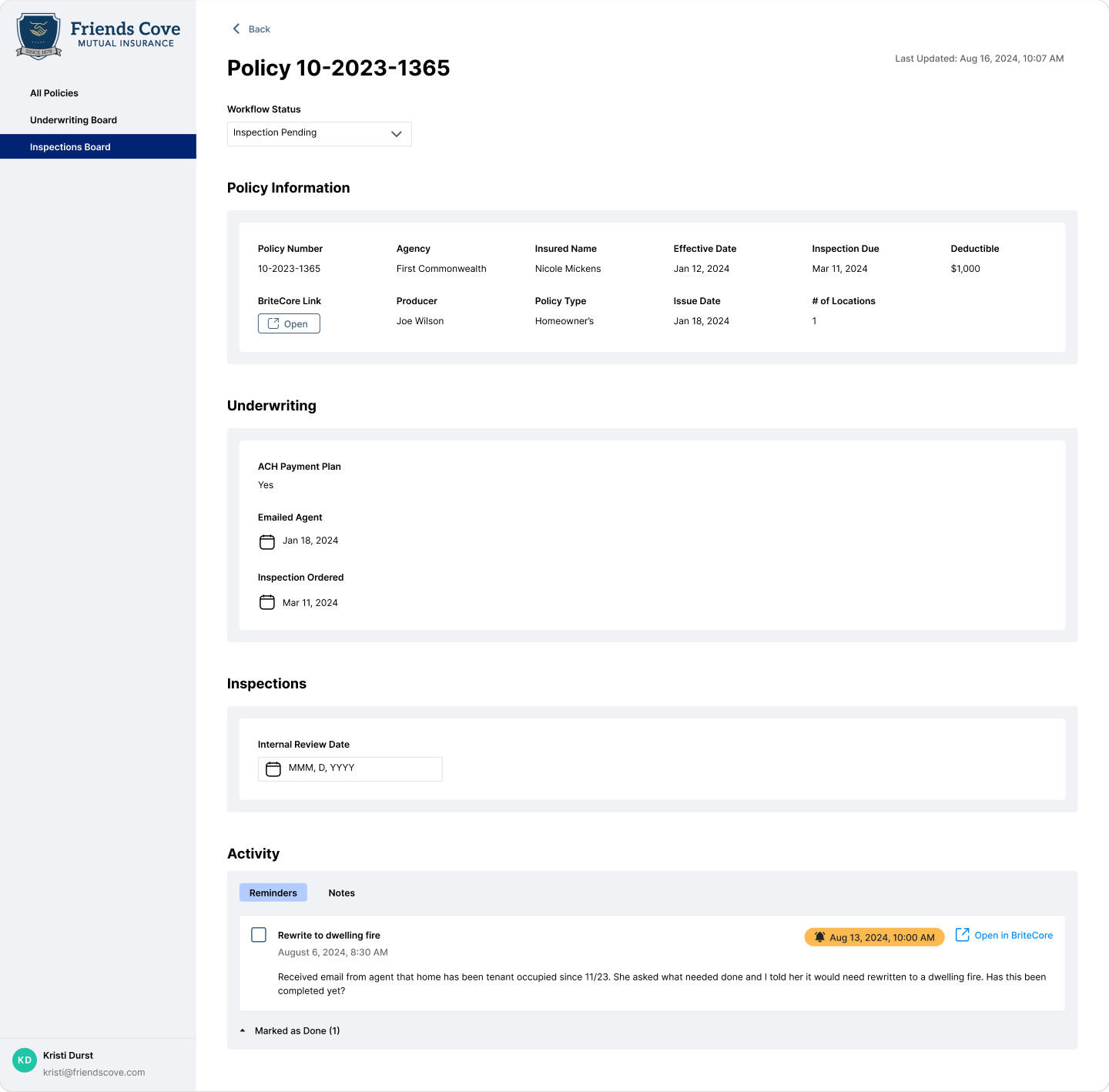
Task: Click the Emailed Agent calendar icon
Action: click(266, 541)
